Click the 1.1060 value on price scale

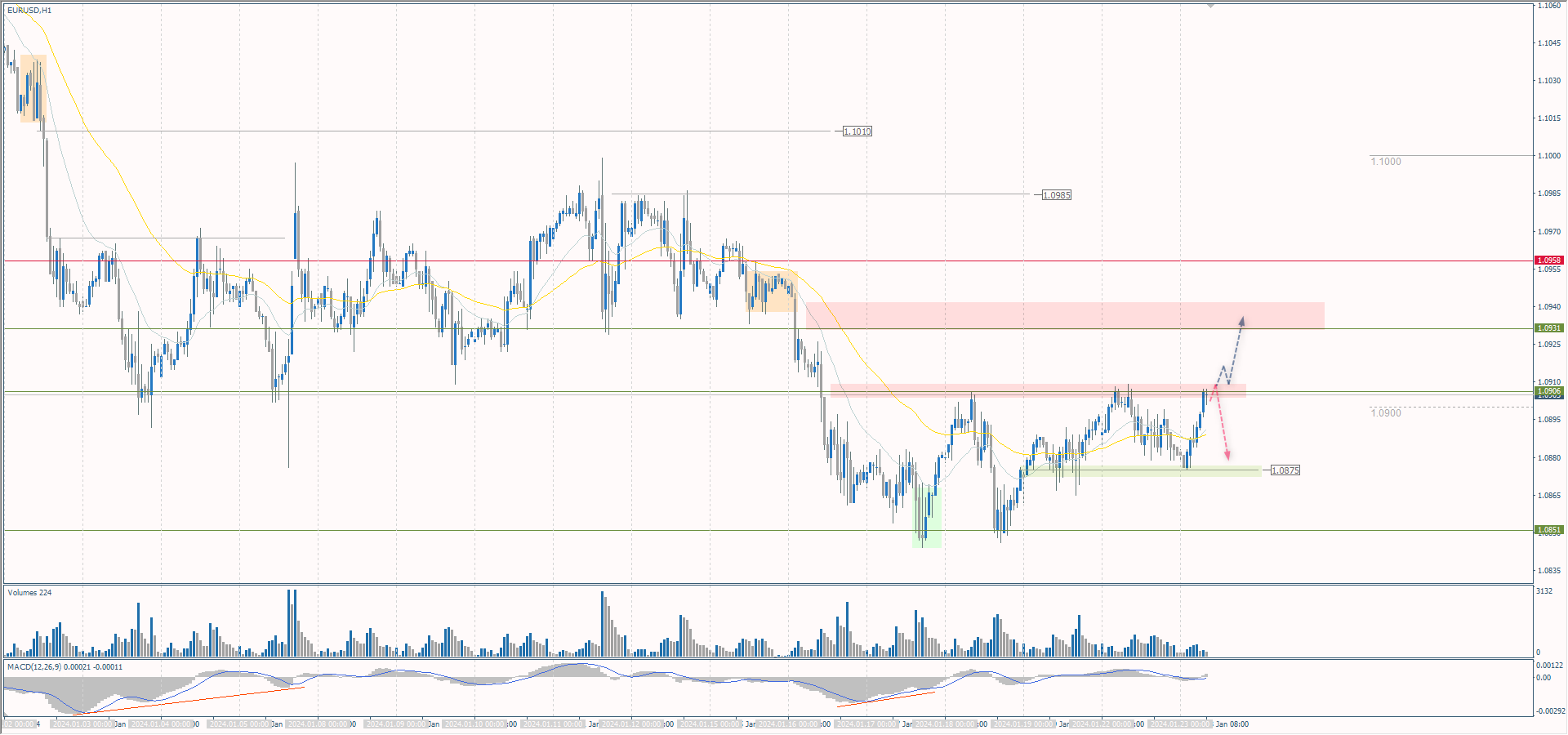pyautogui.click(x=1549, y=6)
